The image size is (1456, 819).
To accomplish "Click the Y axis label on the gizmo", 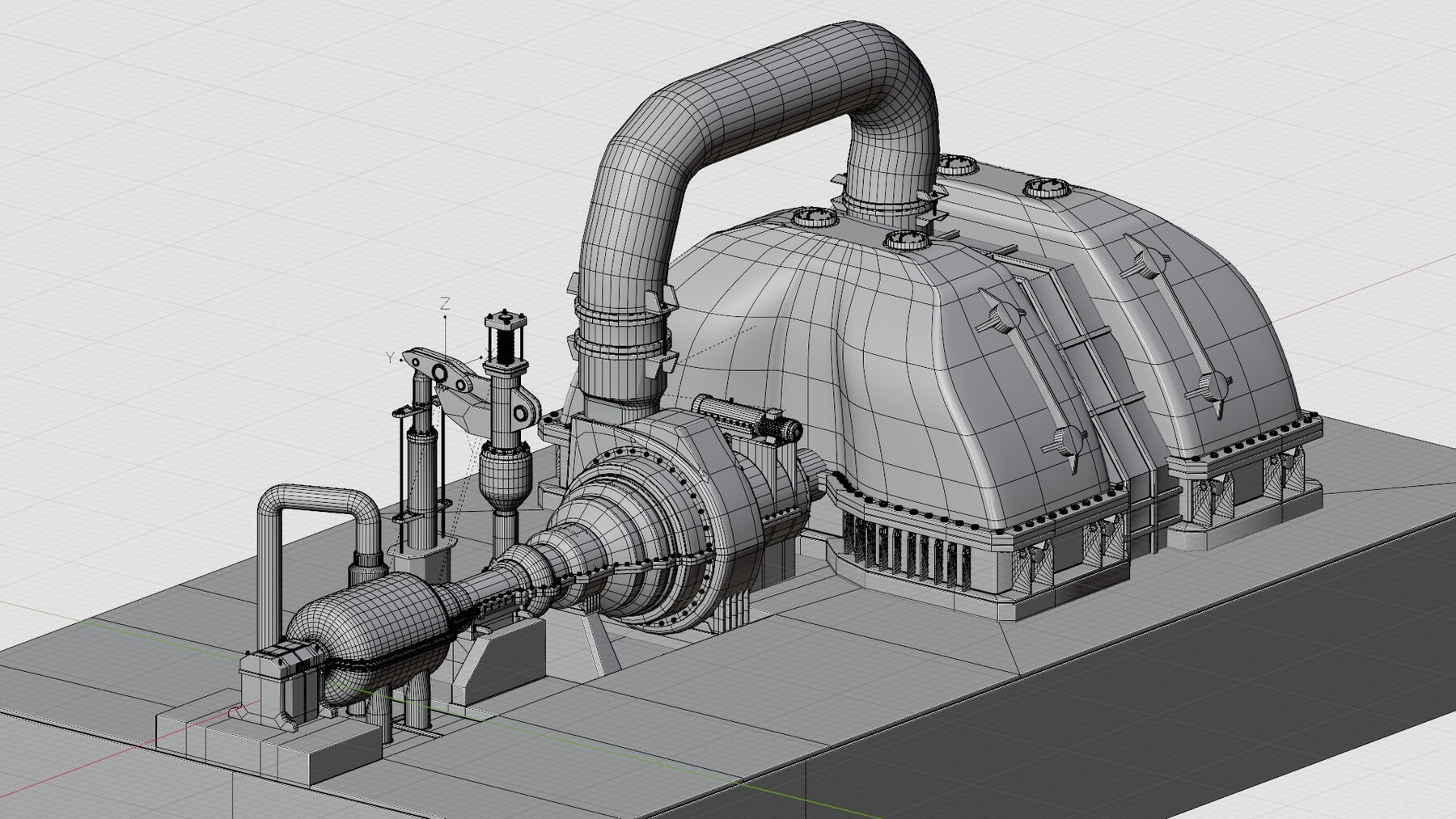I will coord(389,357).
